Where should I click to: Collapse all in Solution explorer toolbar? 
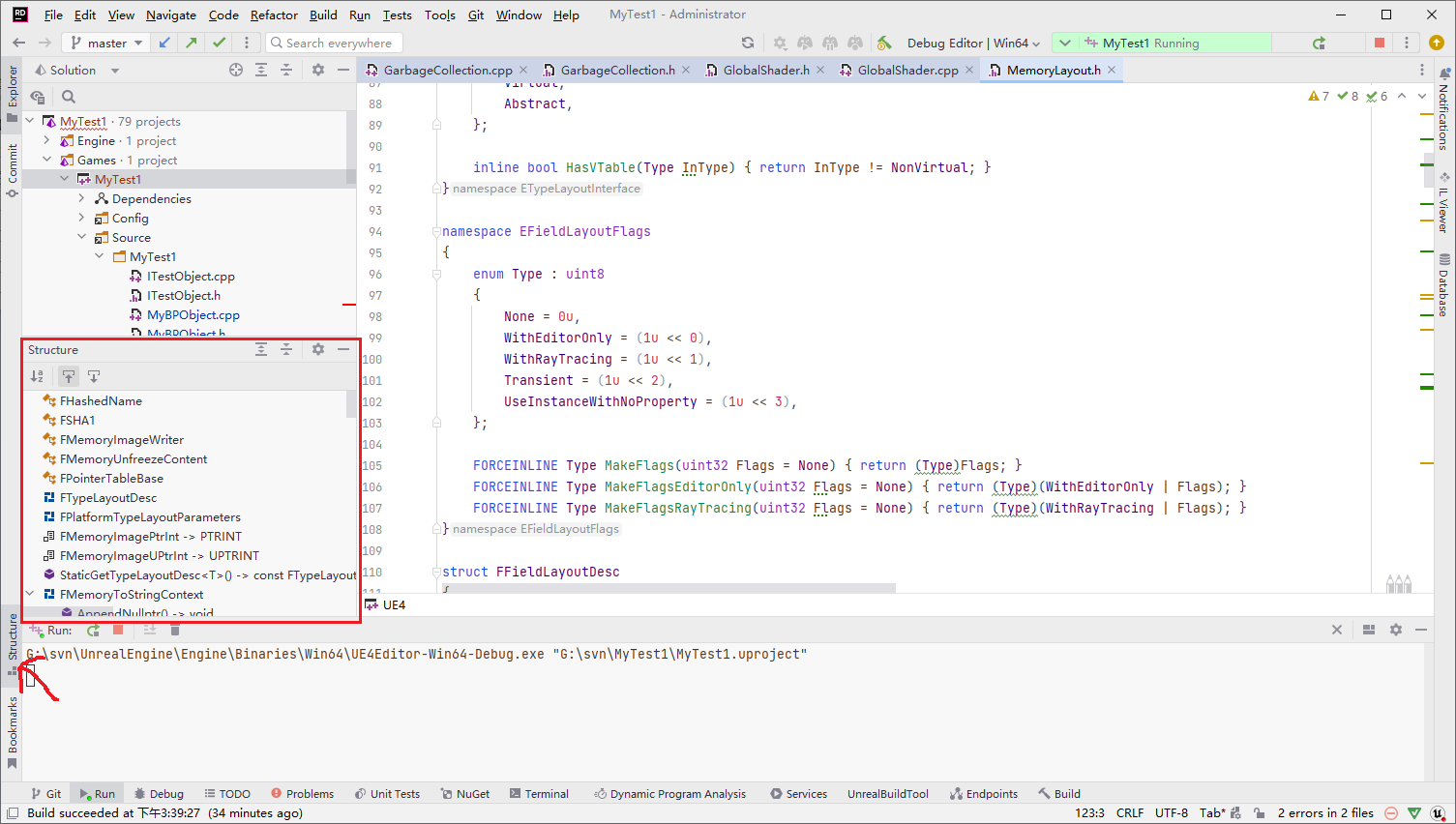coord(286,70)
